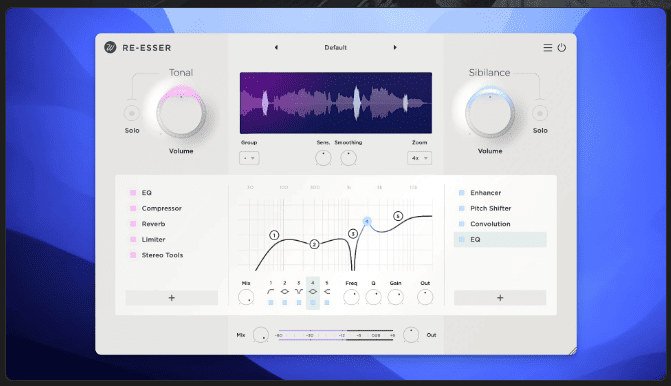Click the EQ Mix knob
Viewport: 671px width, 386px height.
point(246,297)
